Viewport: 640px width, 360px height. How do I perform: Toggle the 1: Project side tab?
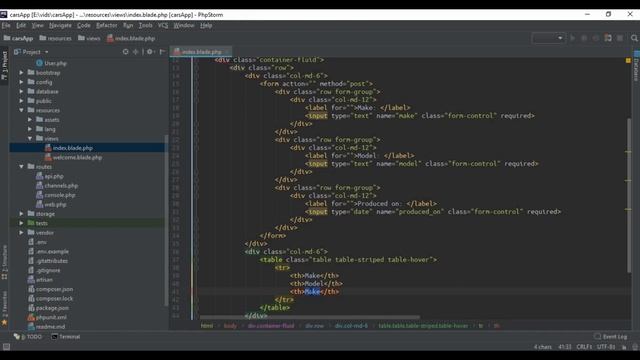(4, 65)
